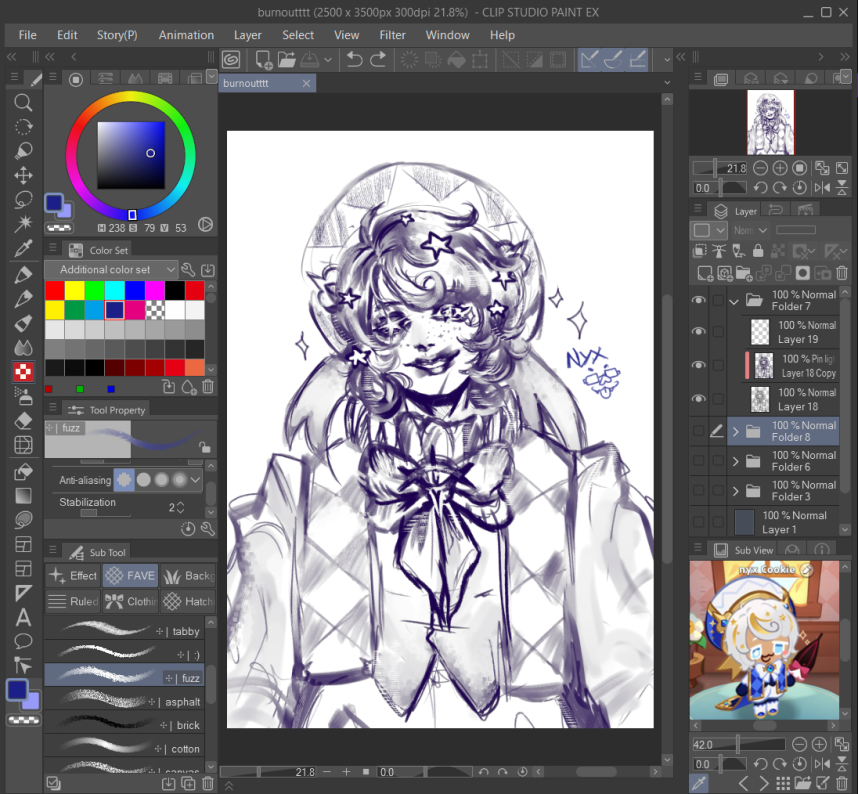
Task: Select the Eraser tool
Action: [23, 421]
